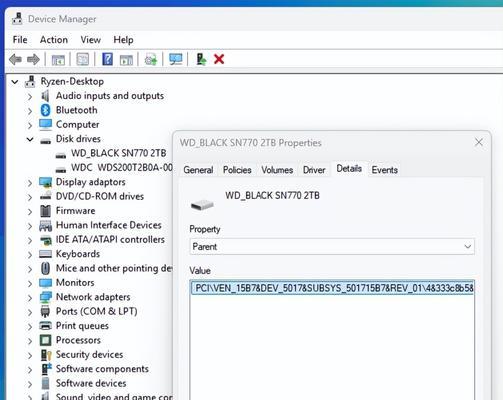This screenshot has height=400, width=503.
Task: Expand the Bluetooth category
Action: tap(30, 110)
